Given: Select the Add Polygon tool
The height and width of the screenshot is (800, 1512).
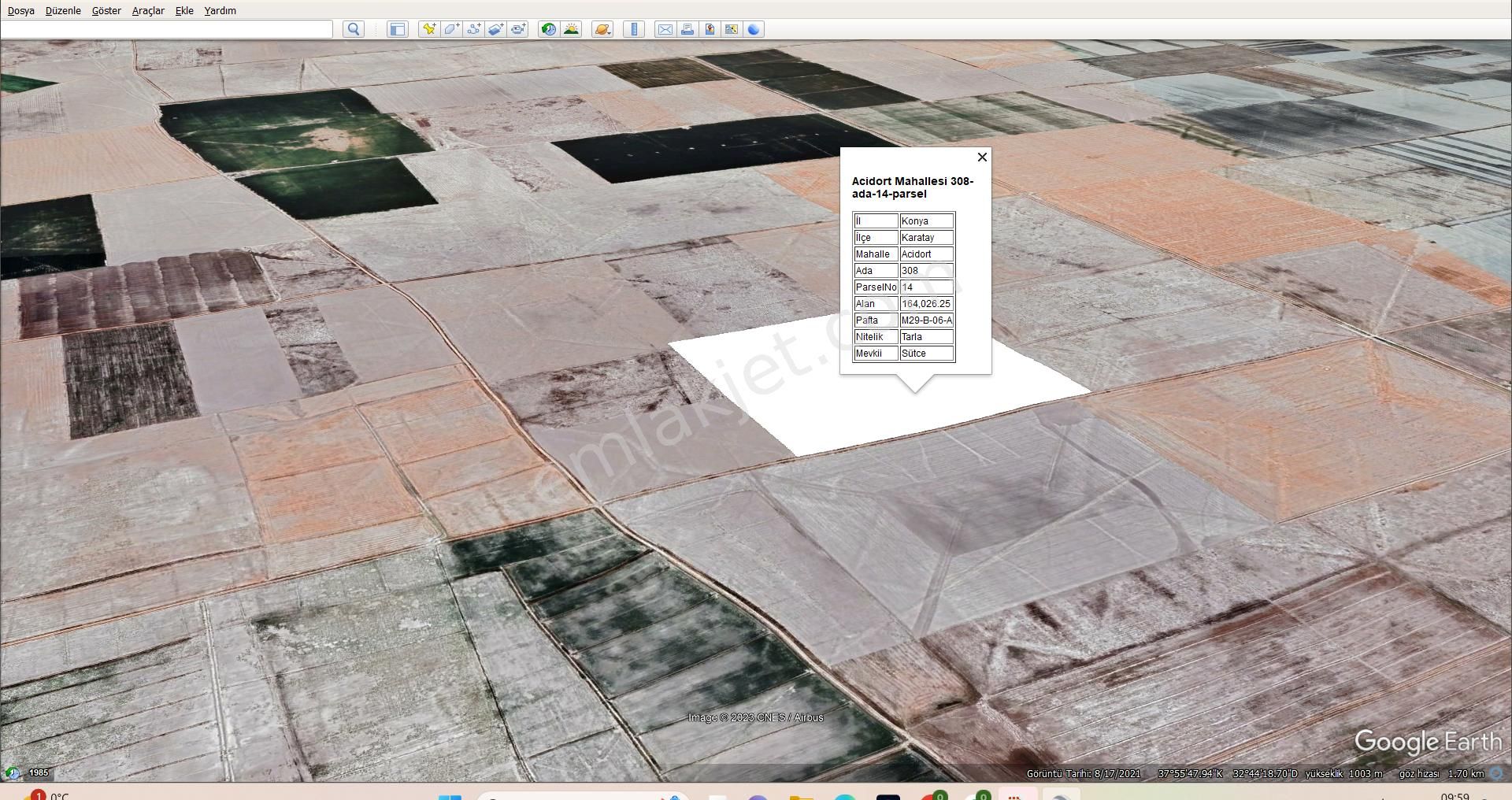Looking at the screenshot, I should [451, 29].
